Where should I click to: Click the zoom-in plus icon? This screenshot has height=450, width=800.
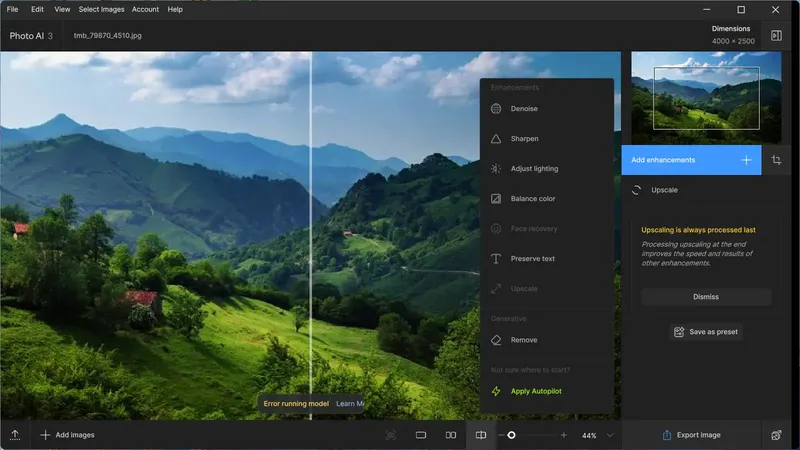pos(563,435)
